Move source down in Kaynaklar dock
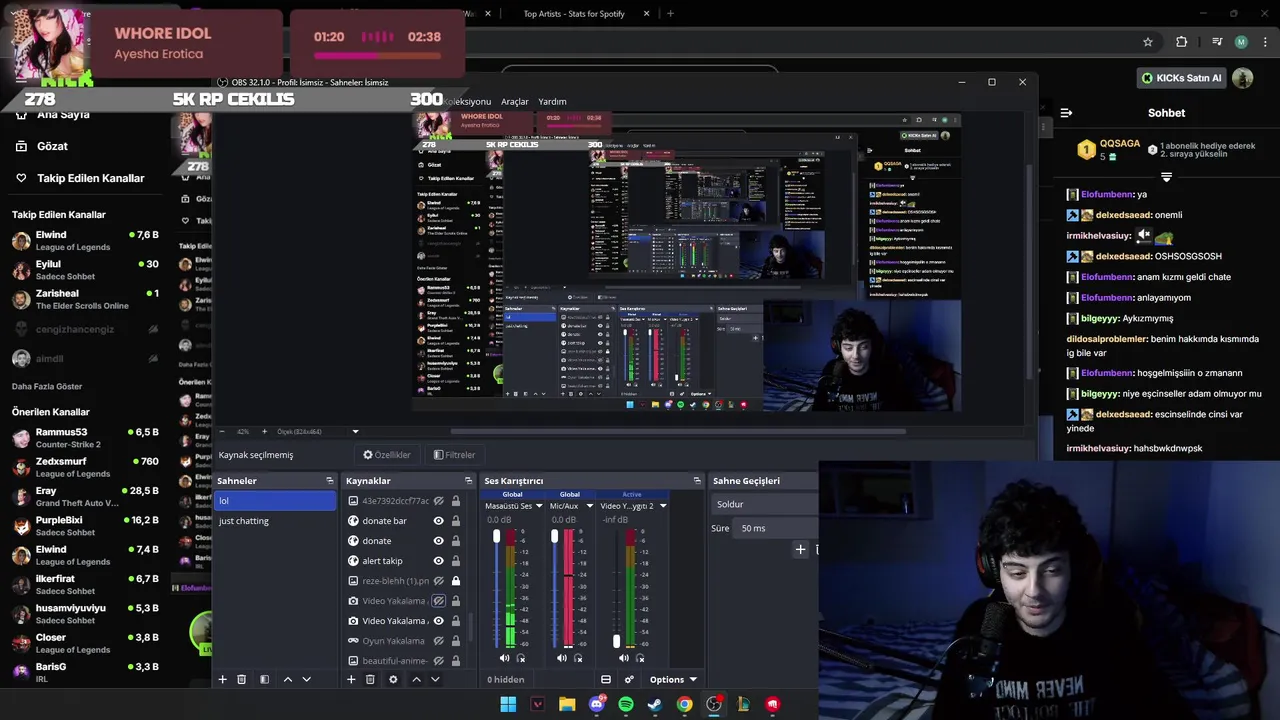The width and height of the screenshot is (1280, 720). (435, 679)
